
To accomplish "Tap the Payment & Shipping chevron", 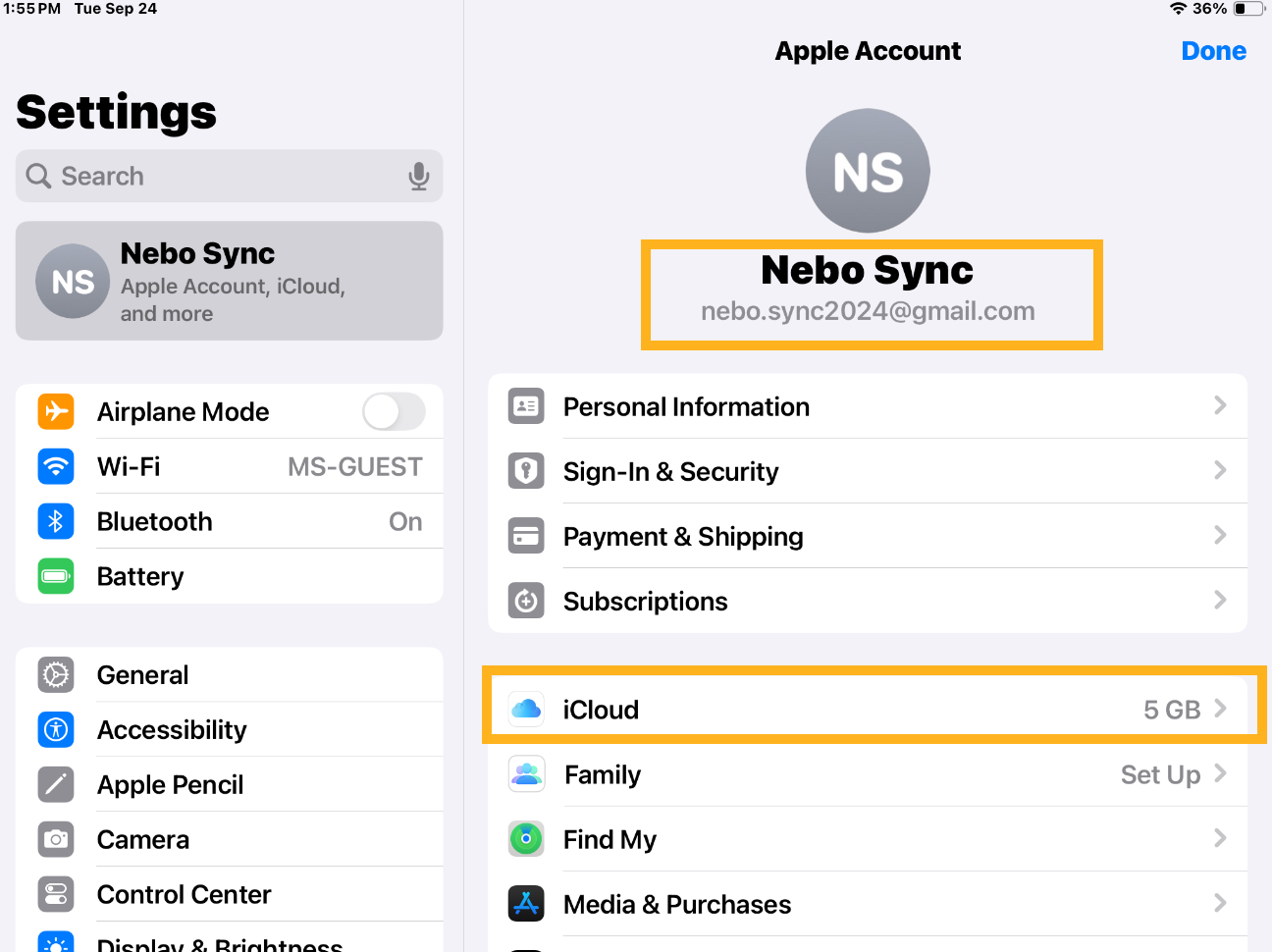I will click(1220, 535).
